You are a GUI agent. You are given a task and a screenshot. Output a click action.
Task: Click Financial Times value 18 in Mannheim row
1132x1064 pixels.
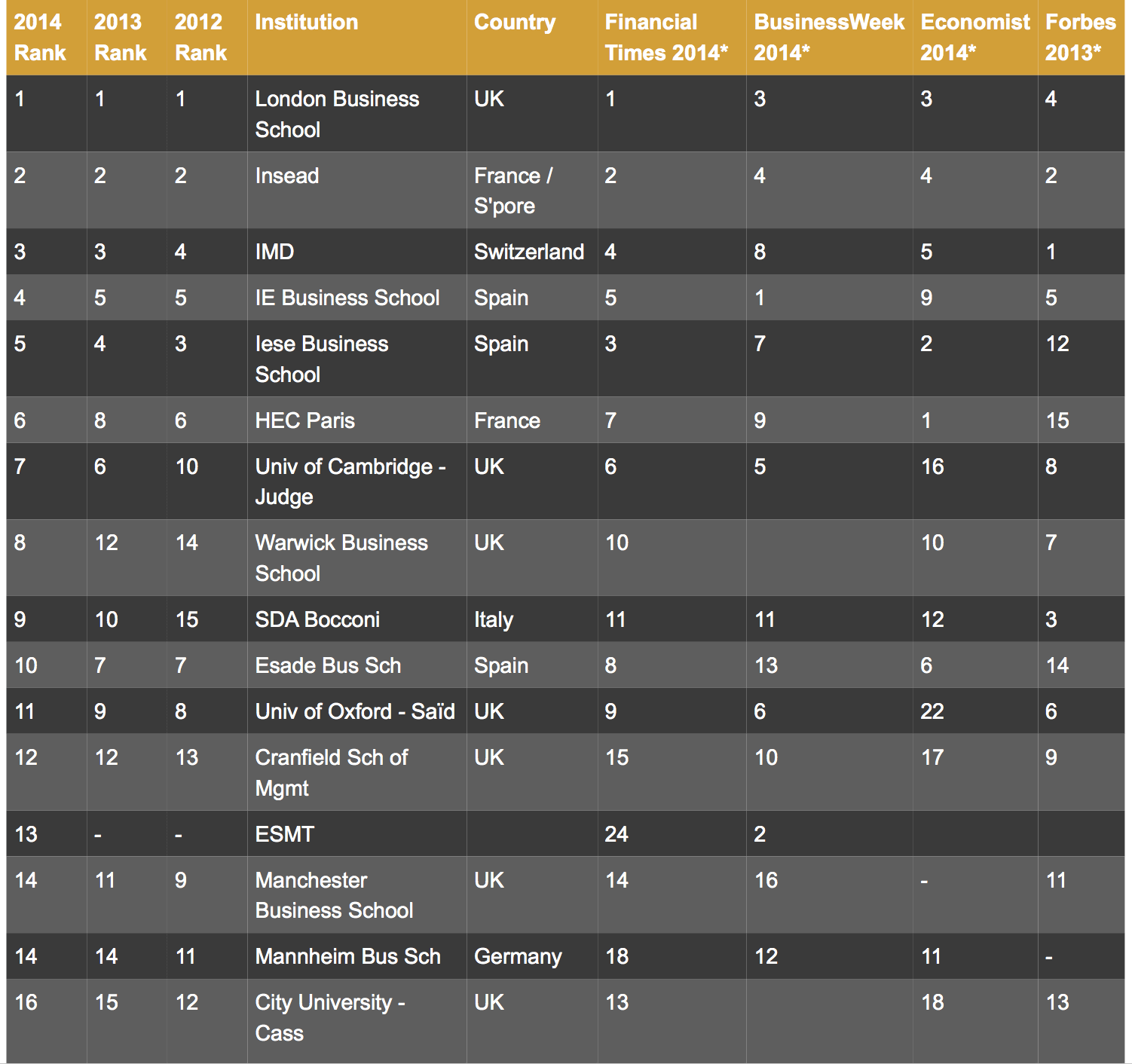pyautogui.click(x=672, y=956)
